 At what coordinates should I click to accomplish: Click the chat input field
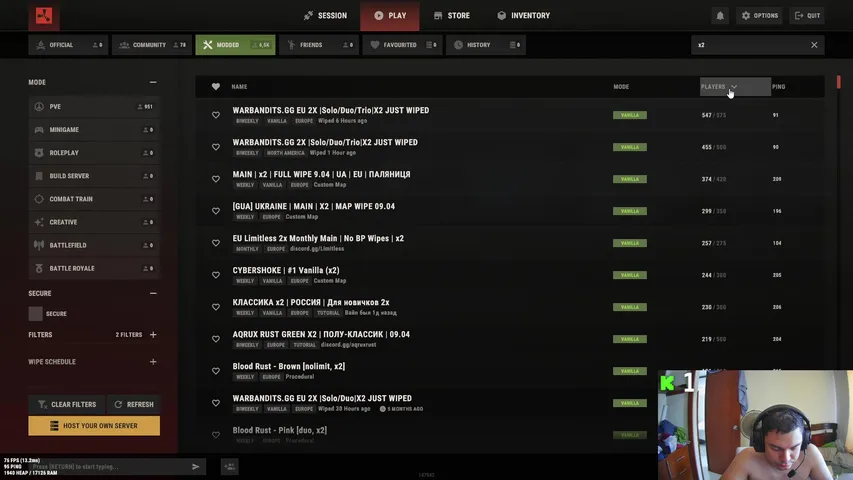107,466
